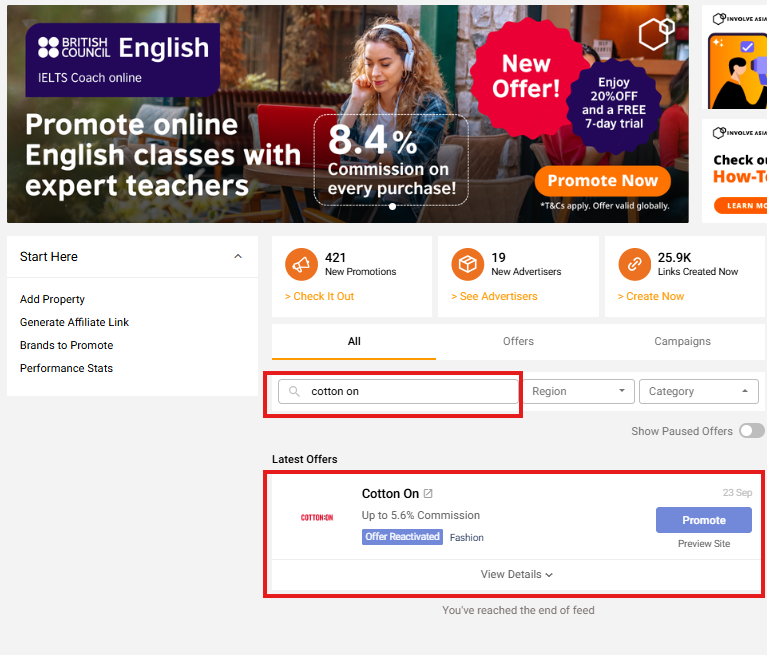Click the '23 Sep' date text
Image resolution: width=767 pixels, height=655 pixels.
(x=737, y=493)
